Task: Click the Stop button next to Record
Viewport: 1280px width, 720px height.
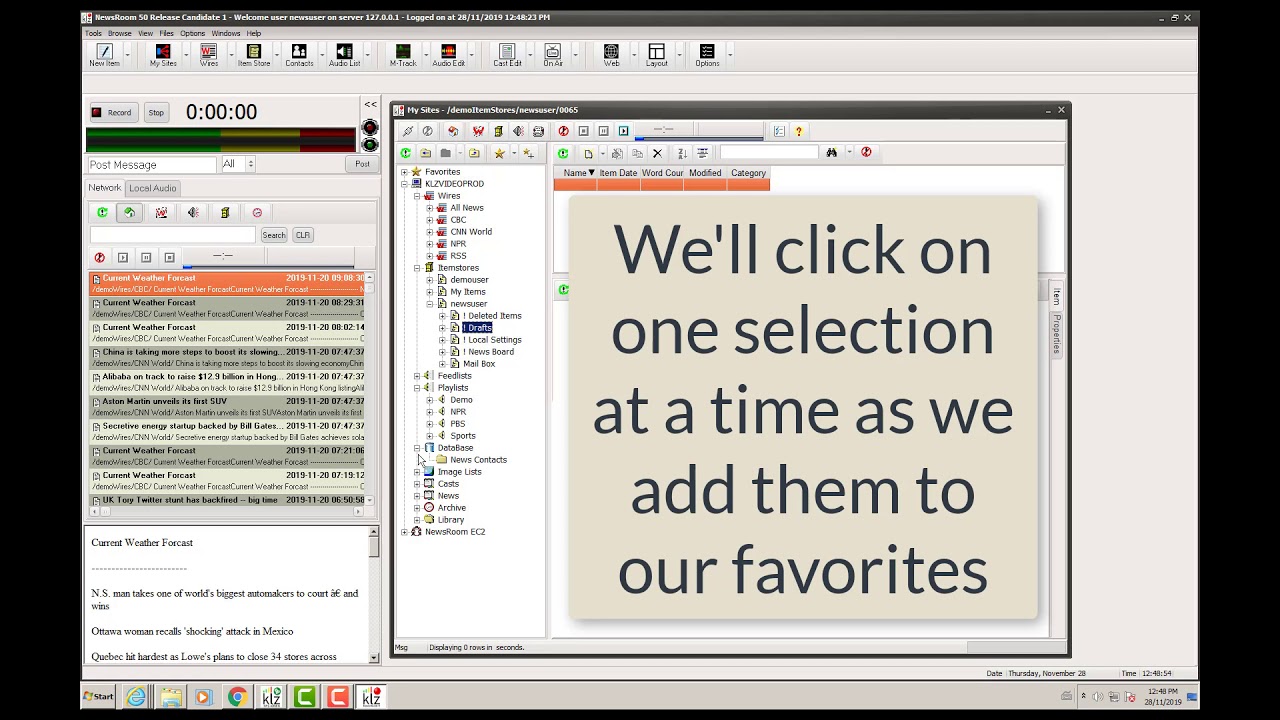Action: [x=156, y=113]
